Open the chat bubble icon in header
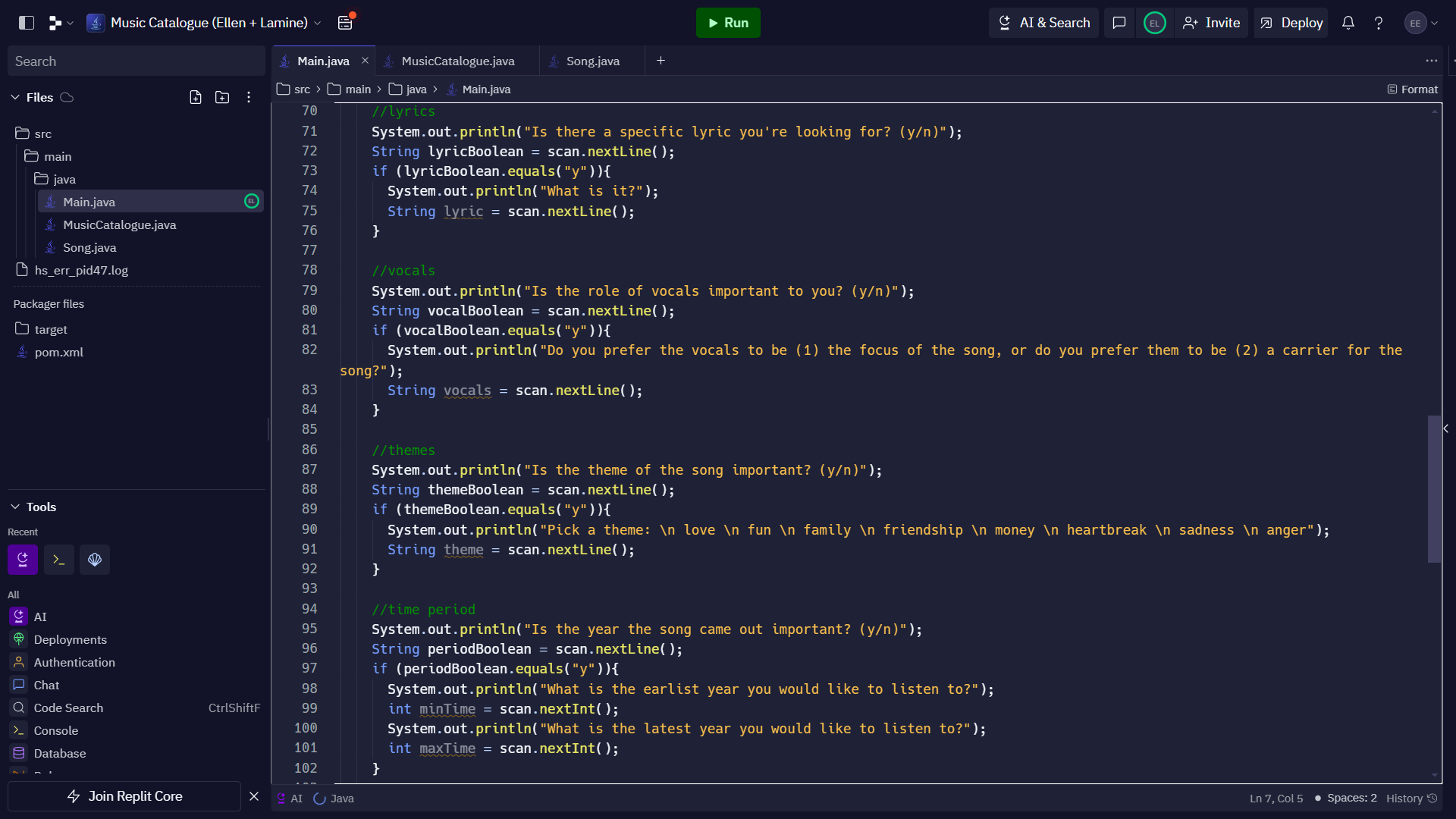The width and height of the screenshot is (1456, 819). (x=1119, y=23)
